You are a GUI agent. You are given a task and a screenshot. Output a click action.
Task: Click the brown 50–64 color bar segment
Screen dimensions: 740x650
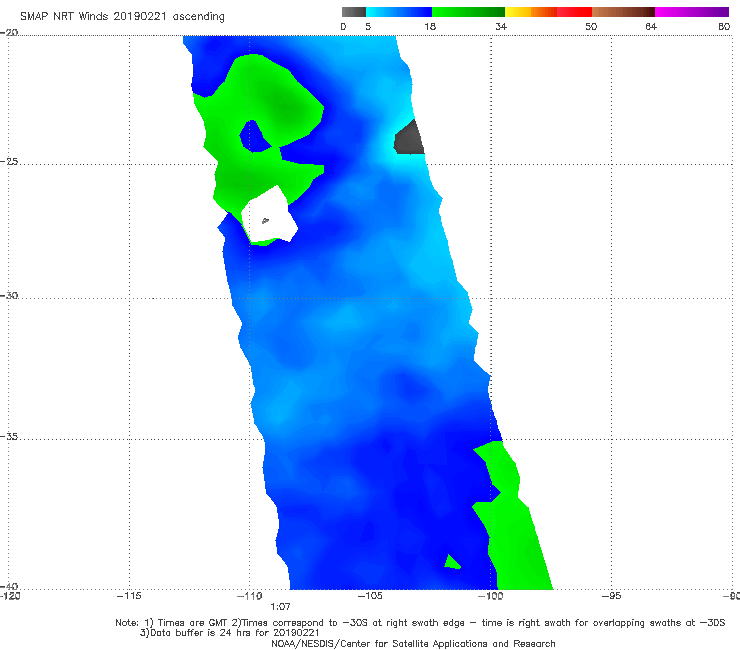[x=623, y=12]
